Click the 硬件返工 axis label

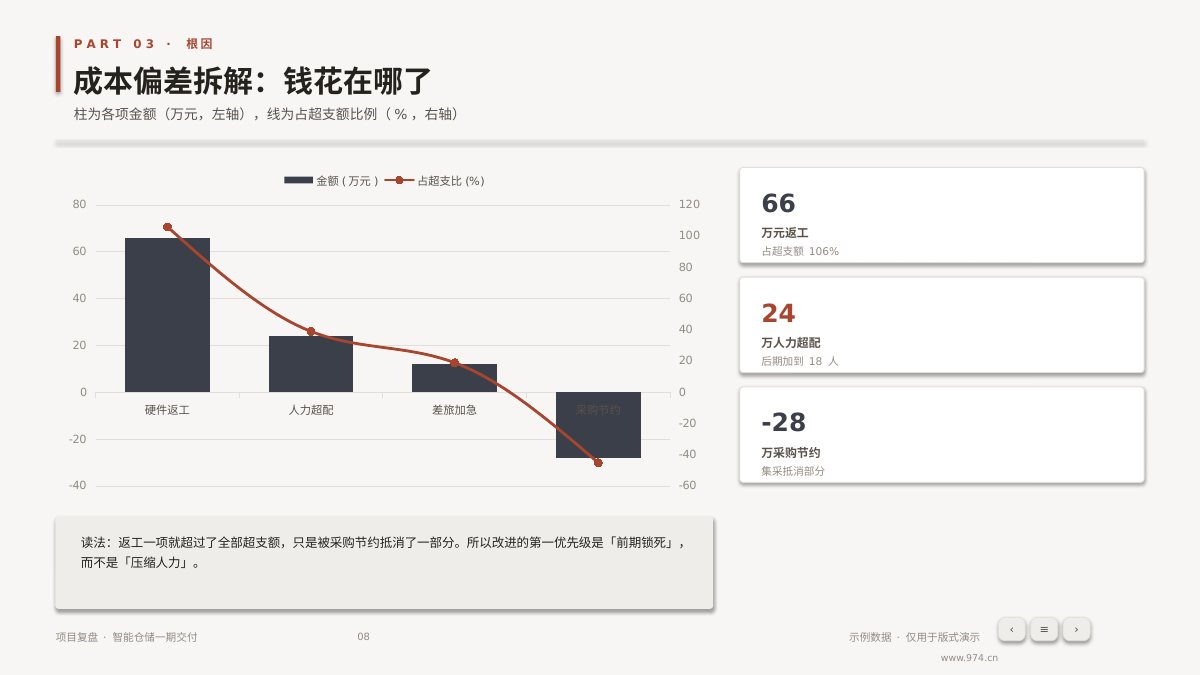(167, 410)
